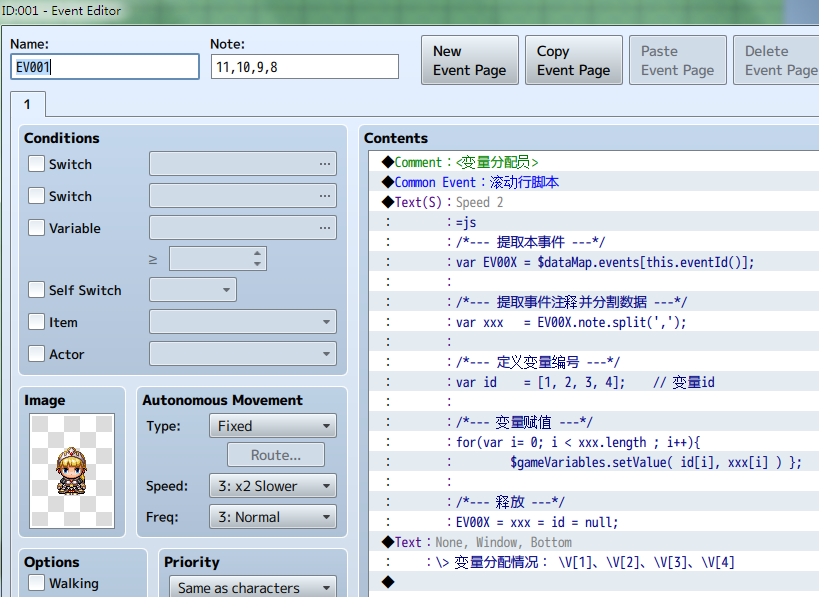The width and height of the screenshot is (819, 597).
Task: Open Priority dropdown showing Same as characters
Action: [253, 587]
